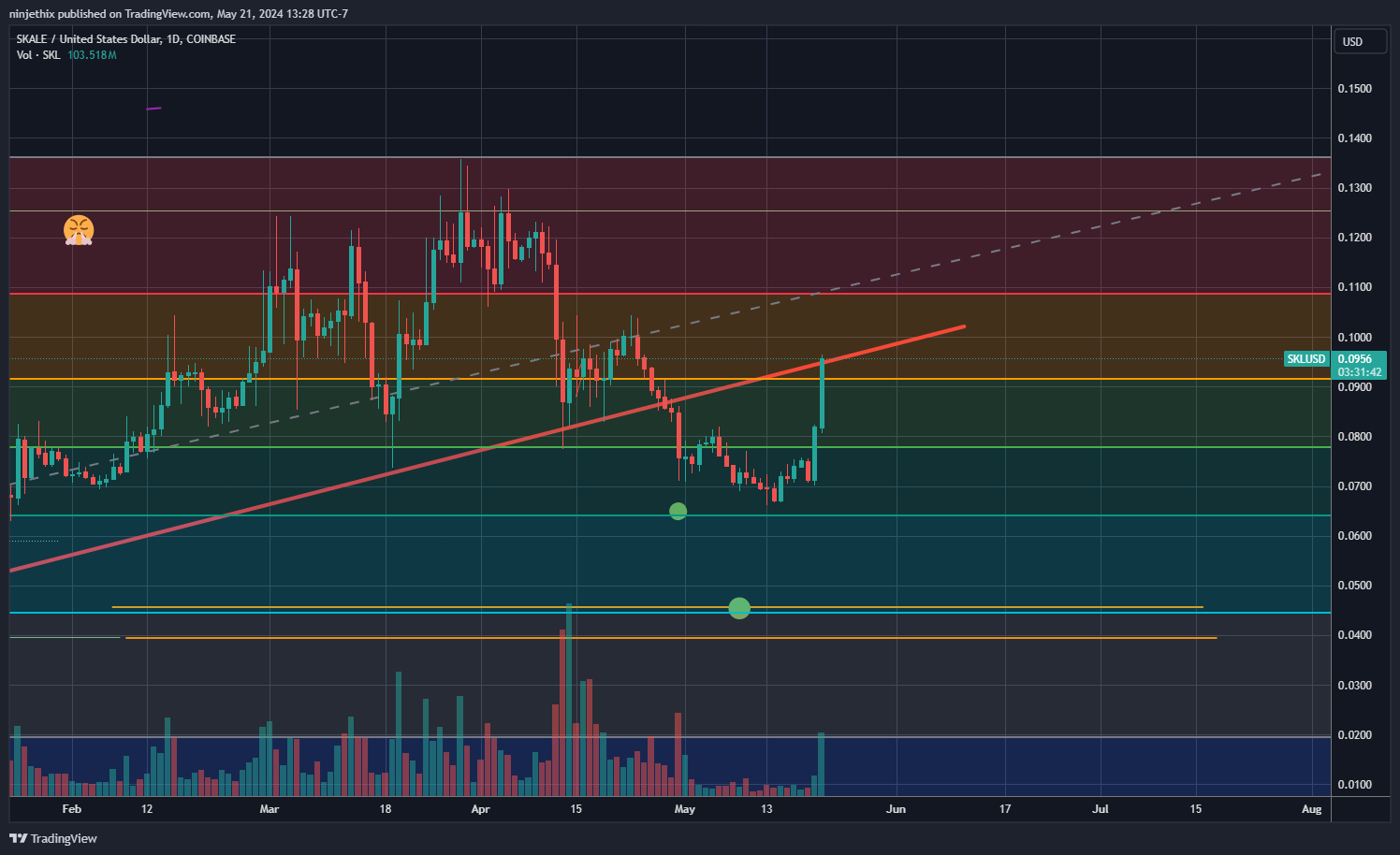This screenshot has height=855, width=1400.
Task: Click the SKLUSD price label tag
Action: tap(1306, 359)
